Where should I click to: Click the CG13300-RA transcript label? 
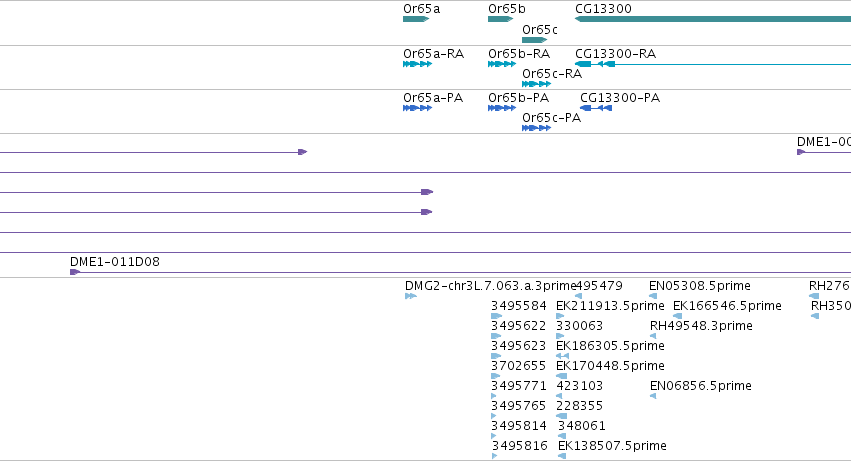pos(615,54)
